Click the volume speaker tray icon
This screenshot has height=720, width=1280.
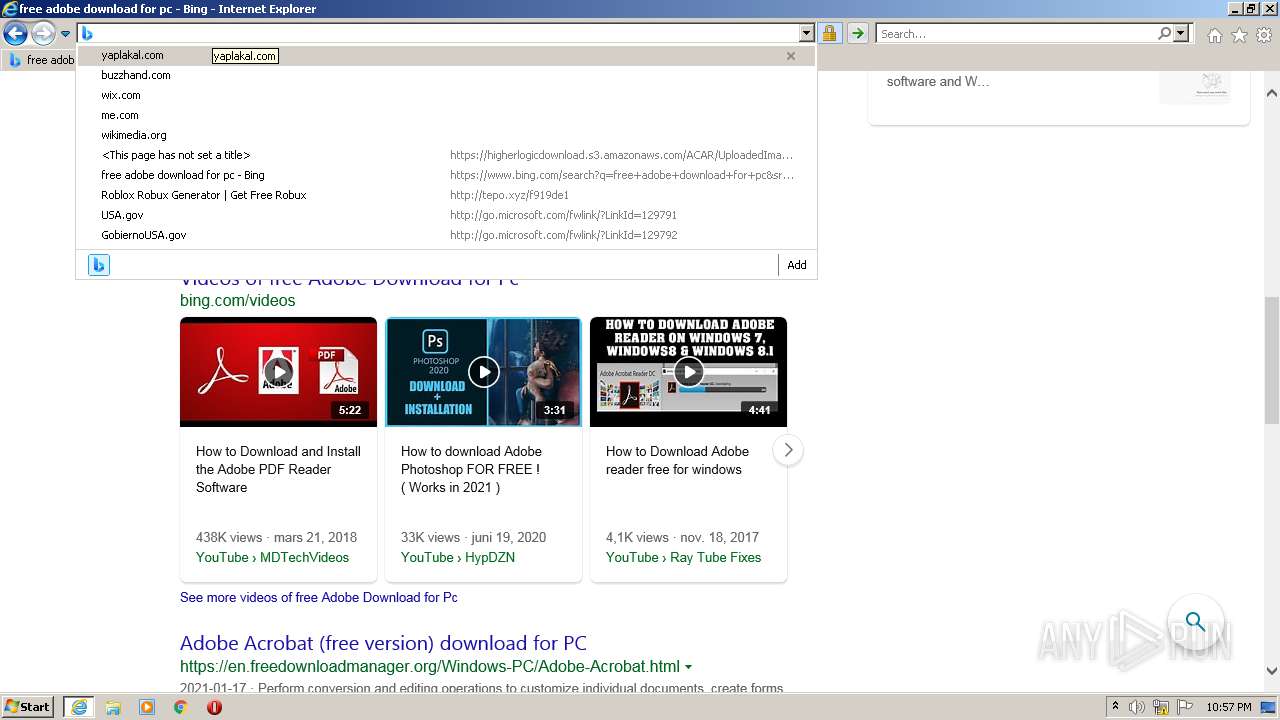coord(1137,707)
